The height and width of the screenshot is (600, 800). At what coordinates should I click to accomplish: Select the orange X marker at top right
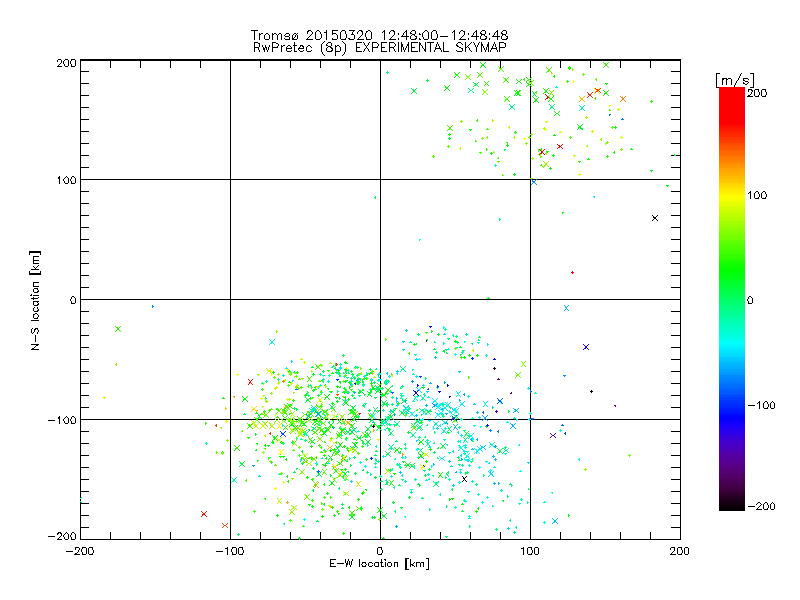[623, 99]
